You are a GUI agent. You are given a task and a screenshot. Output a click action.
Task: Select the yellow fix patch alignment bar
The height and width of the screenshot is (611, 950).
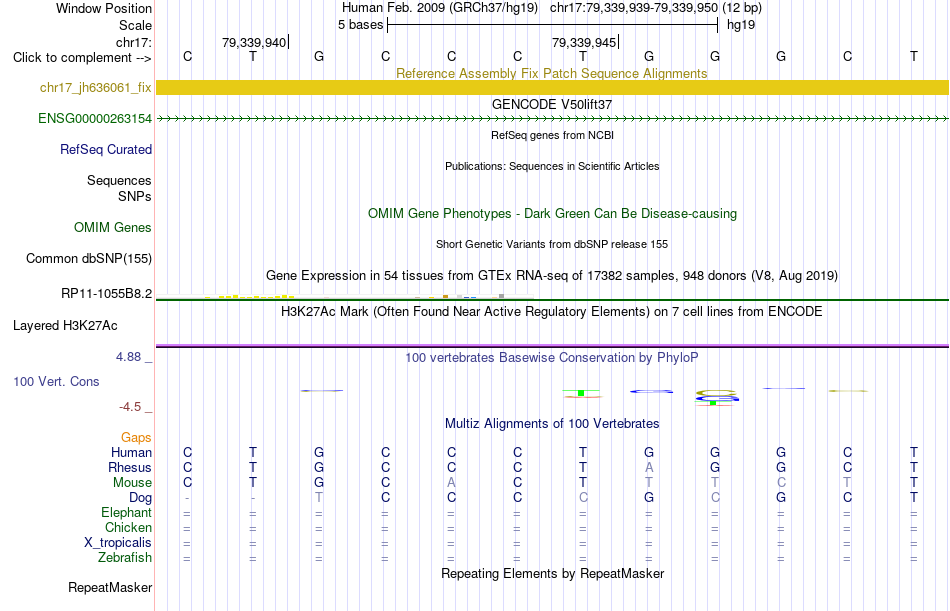552,87
